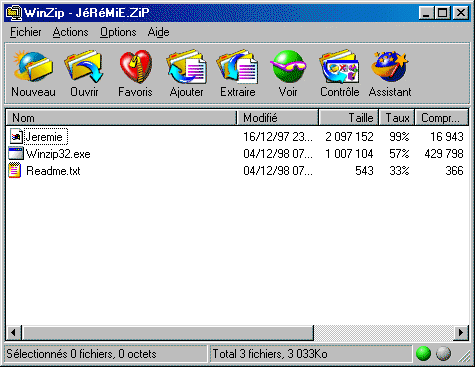Open the Options menu
The height and width of the screenshot is (367, 475).
(x=118, y=32)
